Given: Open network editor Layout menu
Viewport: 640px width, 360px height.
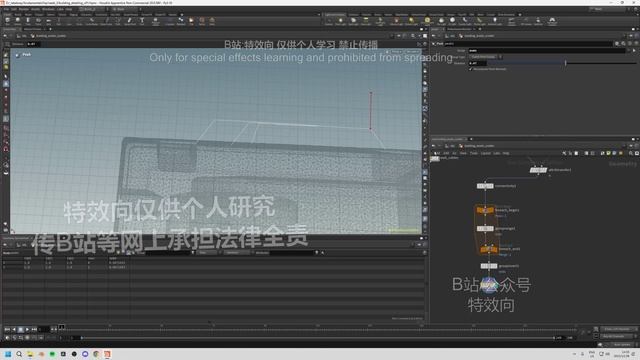Looking at the screenshot, I should (x=486, y=153).
